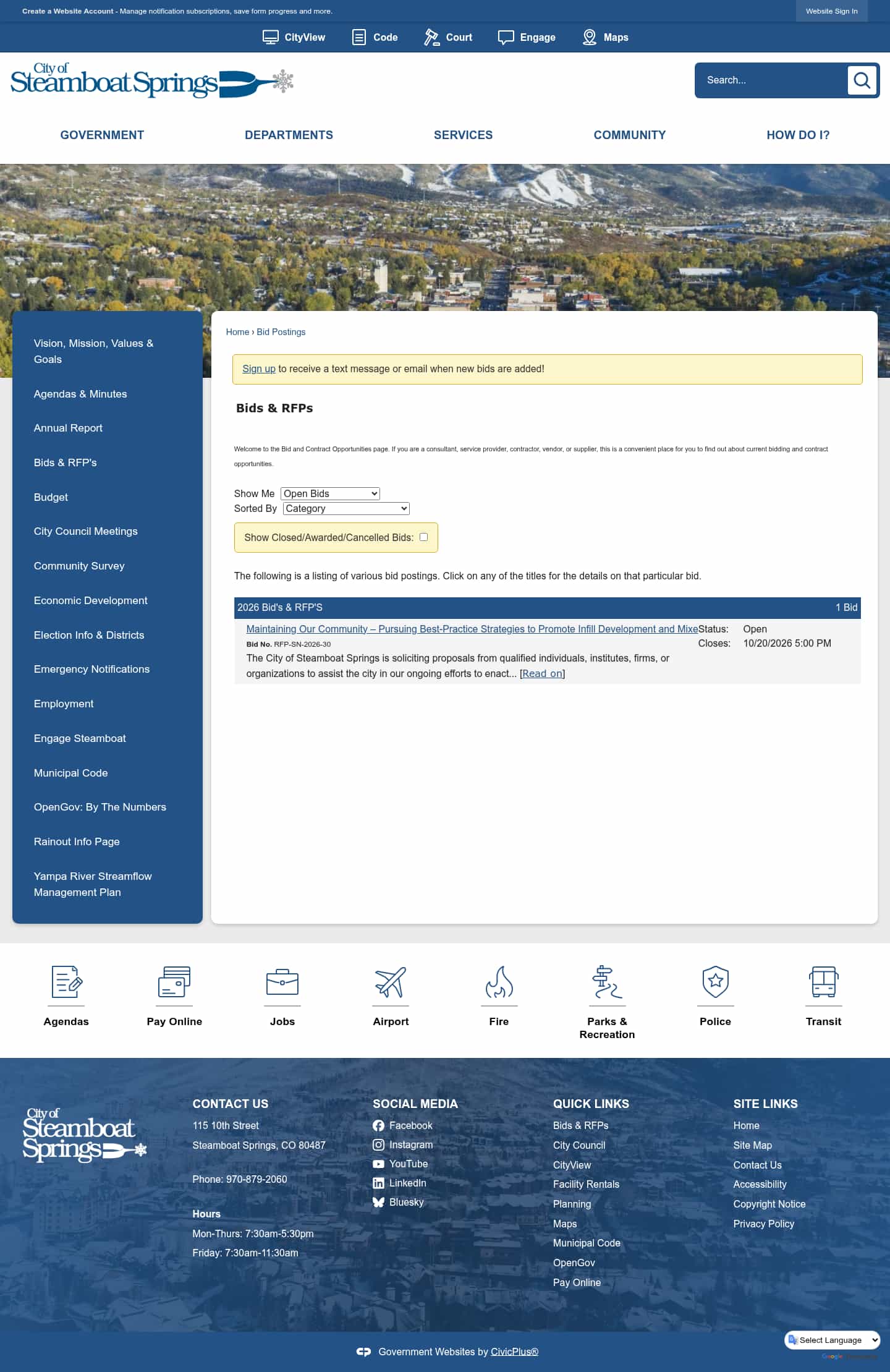Click the Maps location pin icon
The width and height of the screenshot is (890, 1372).
pyautogui.click(x=590, y=38)
